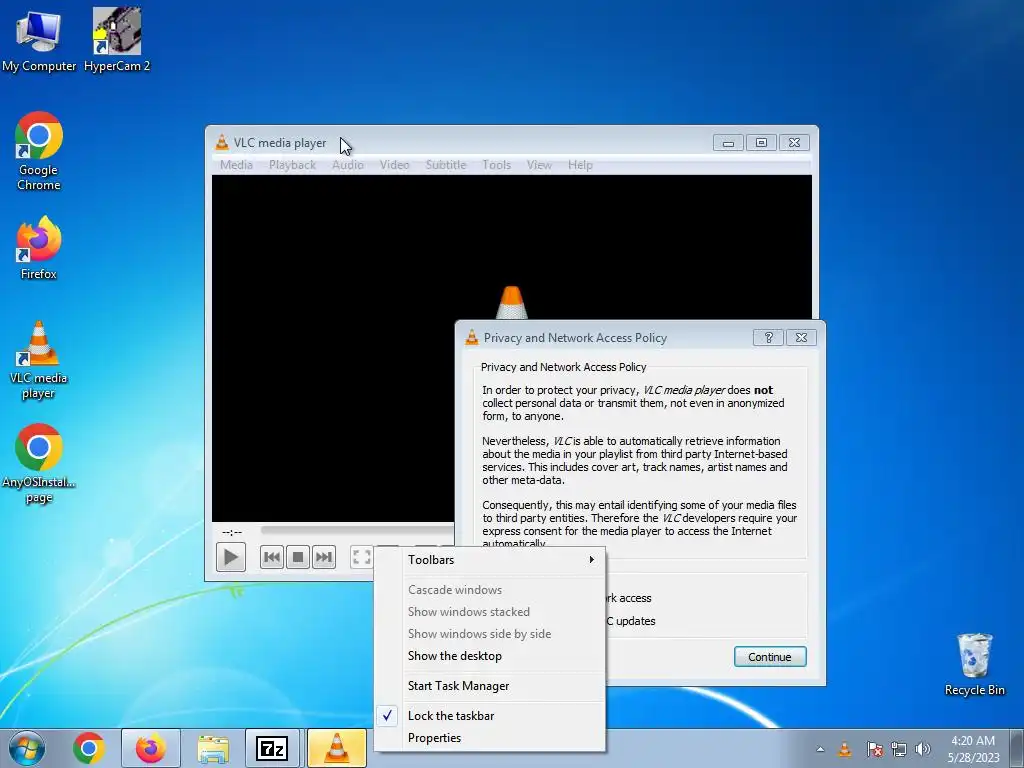
Task: Launch Firefox from the taskbar
Action: 151,748
